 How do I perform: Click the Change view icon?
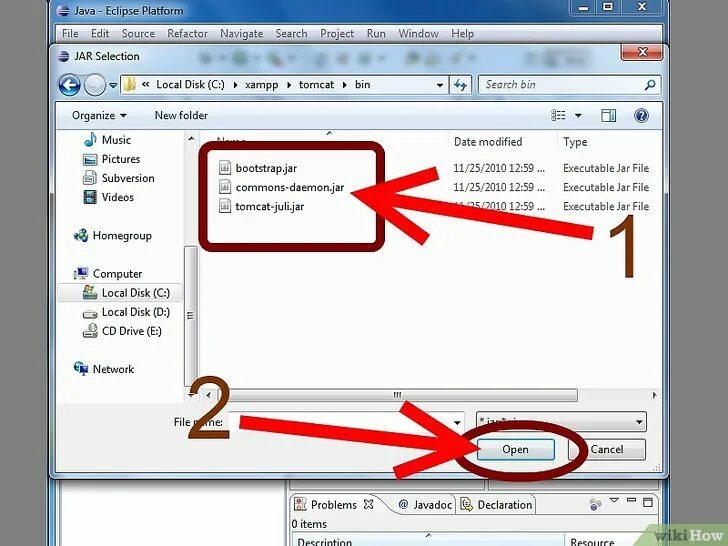pos(558,115)
